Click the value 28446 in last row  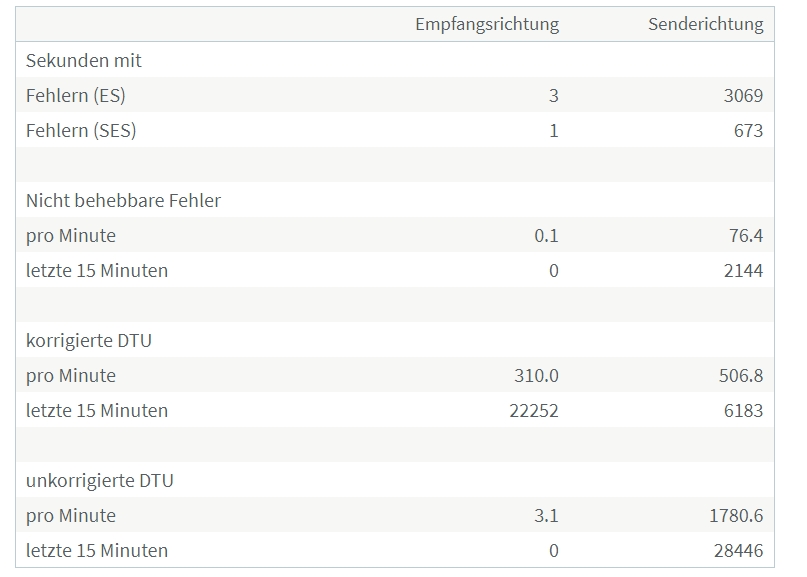click(738, 550)
